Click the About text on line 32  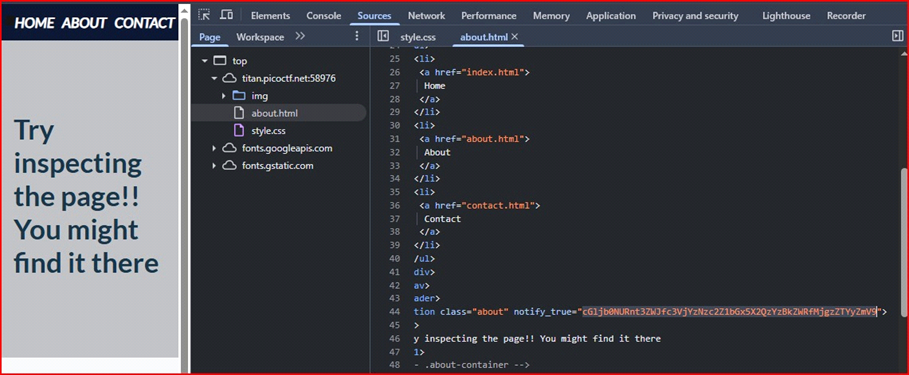[437, 152]
